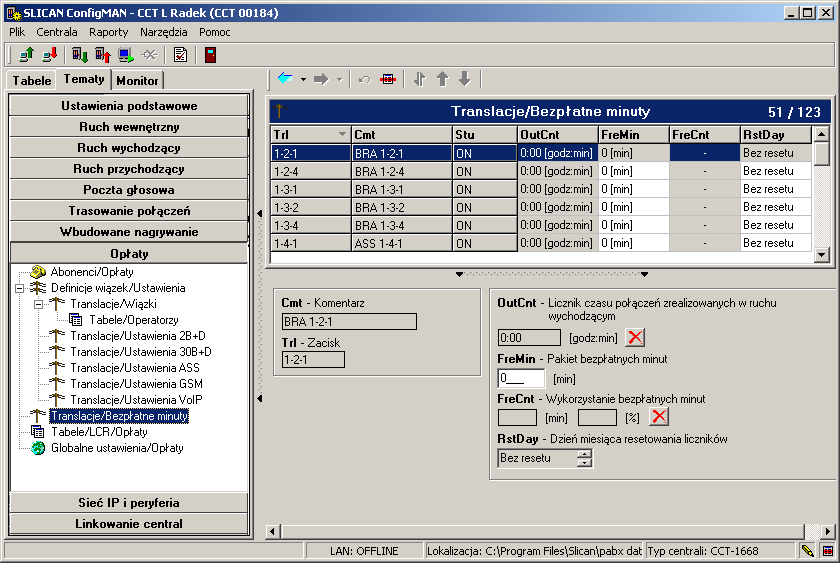Click 1-2-4 cell in Trl column
The image size is (840, 563).
(x=311, y=171)
